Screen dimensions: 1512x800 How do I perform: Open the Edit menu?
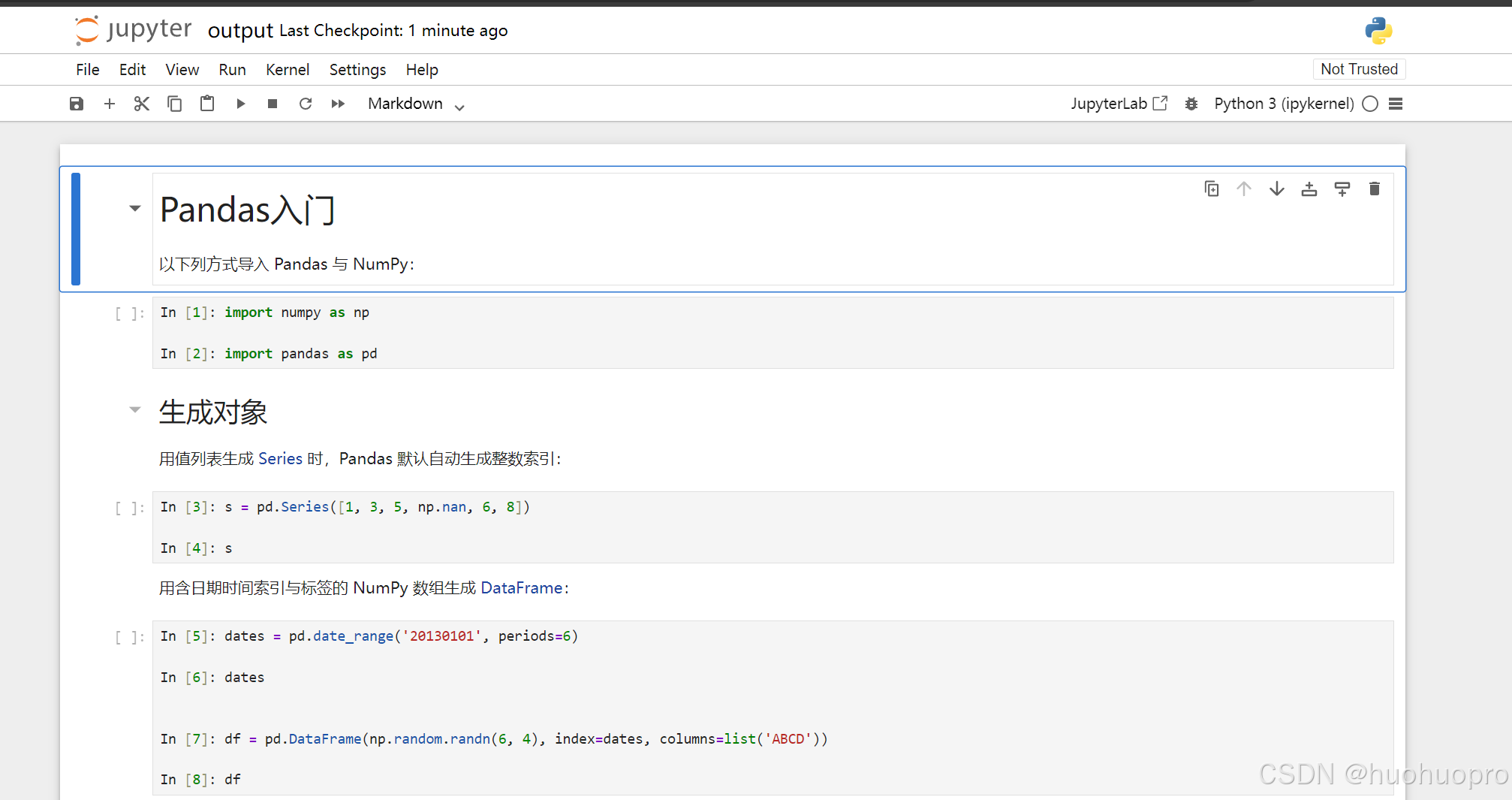tap(132, 70)
